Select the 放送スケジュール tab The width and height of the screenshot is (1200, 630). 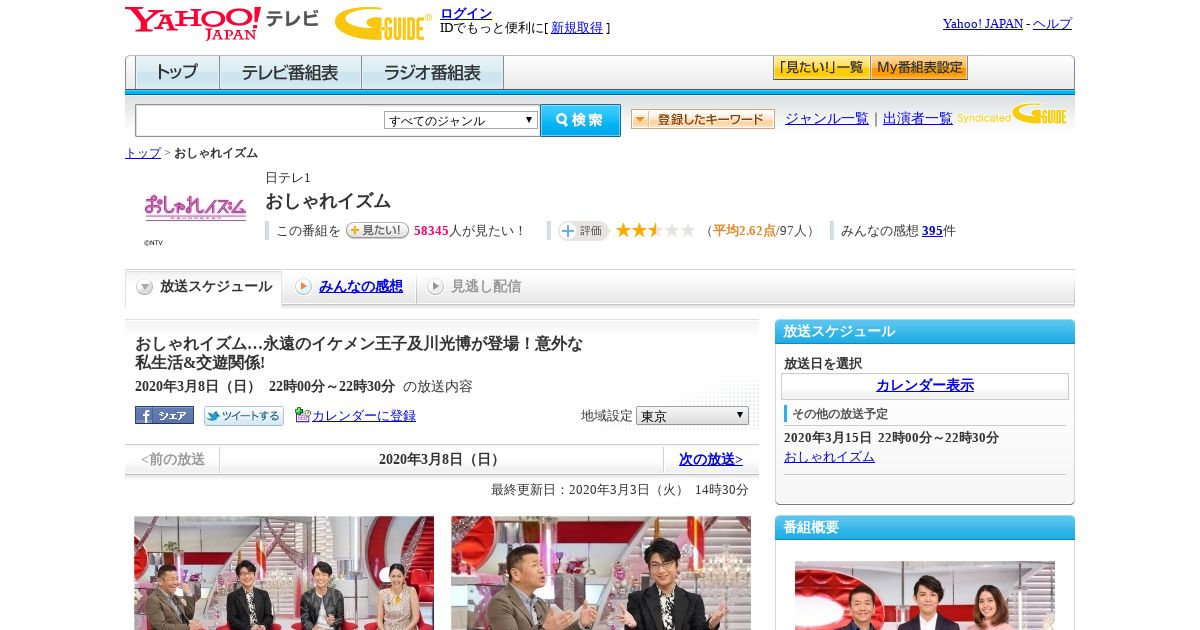coord(204,287)
